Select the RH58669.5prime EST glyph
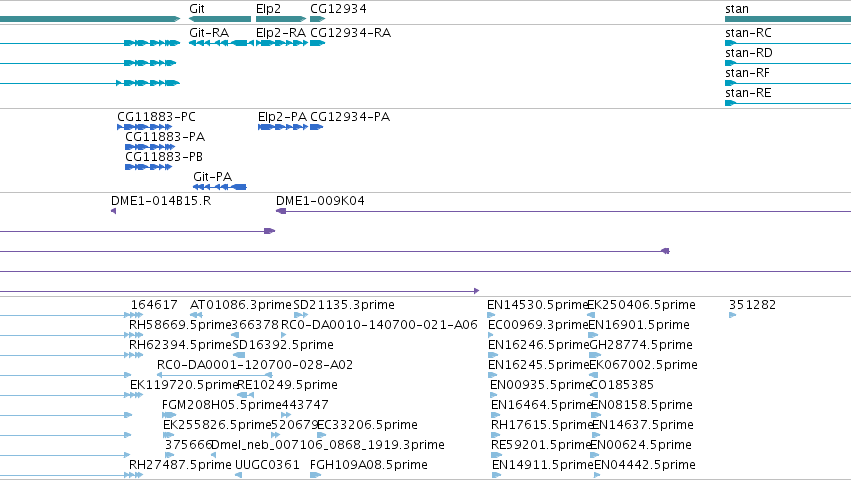This screenshot has height=480, width=851. pos(134,335)
